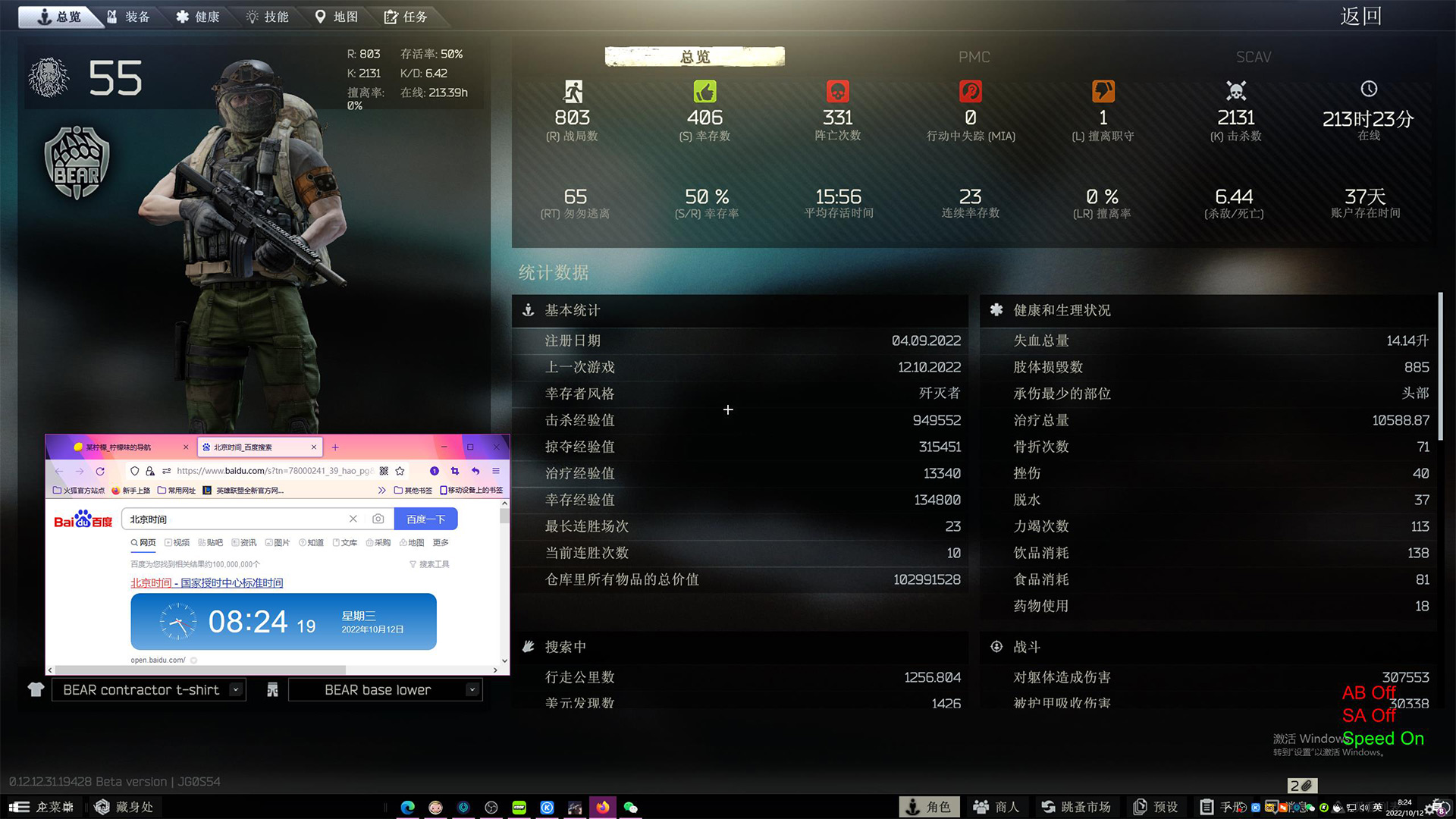Switch to the 健康 (Health) tab
The image size is (1456, 819).
198,17
